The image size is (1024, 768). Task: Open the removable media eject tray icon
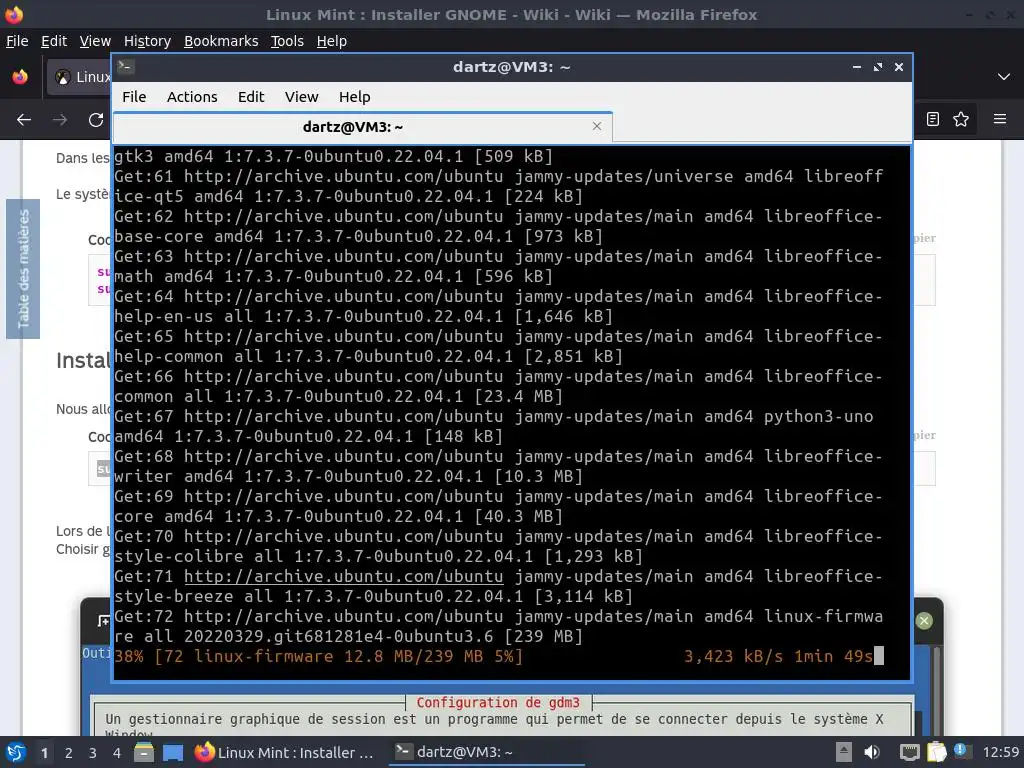tap(844, 752)
